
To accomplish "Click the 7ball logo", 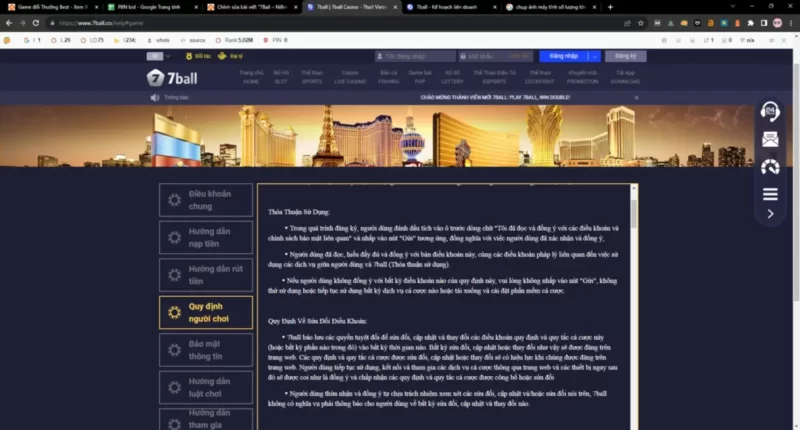I will coord(168,77).
